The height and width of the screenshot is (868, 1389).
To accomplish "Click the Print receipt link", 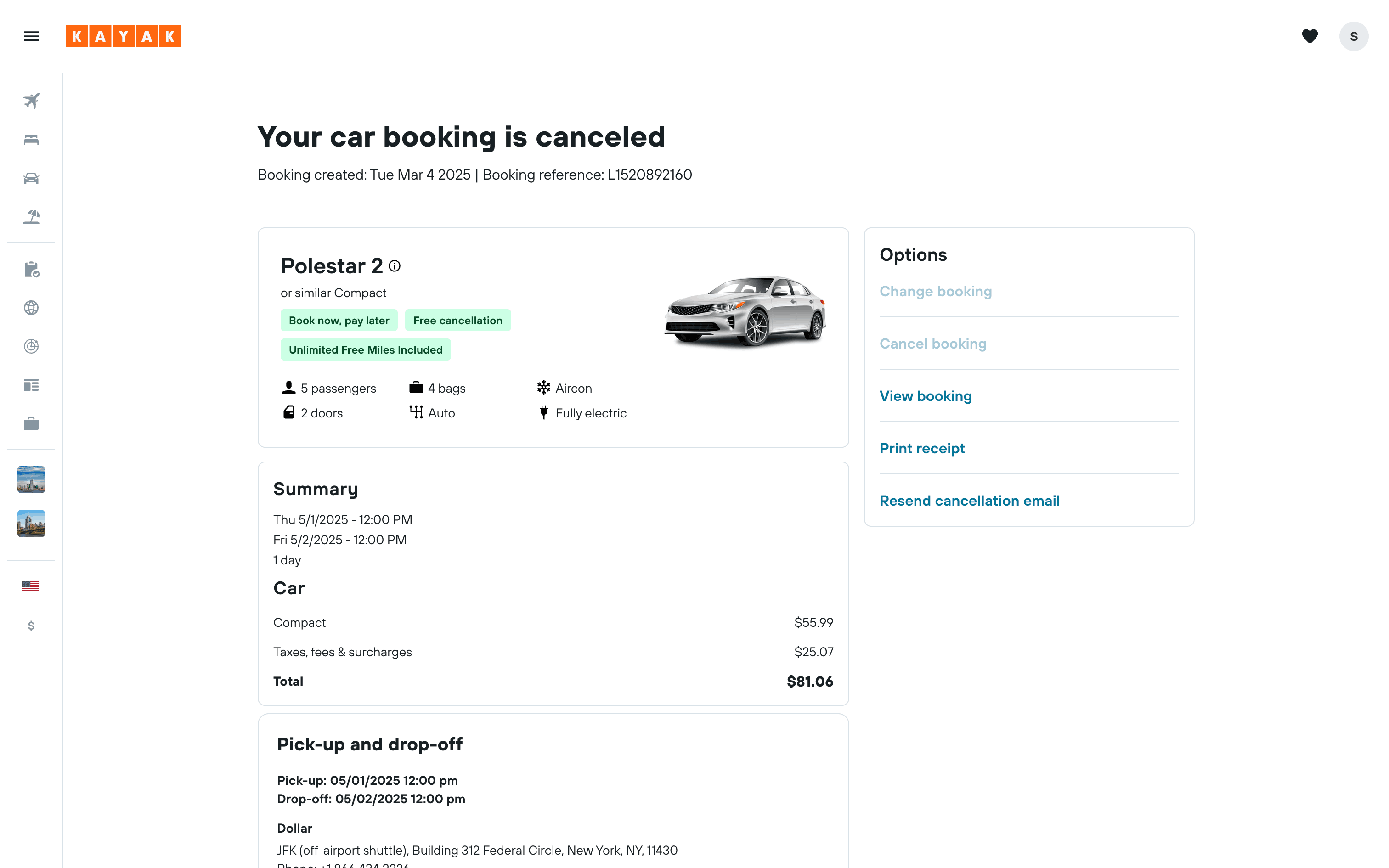I will click(x=922, y=448).
